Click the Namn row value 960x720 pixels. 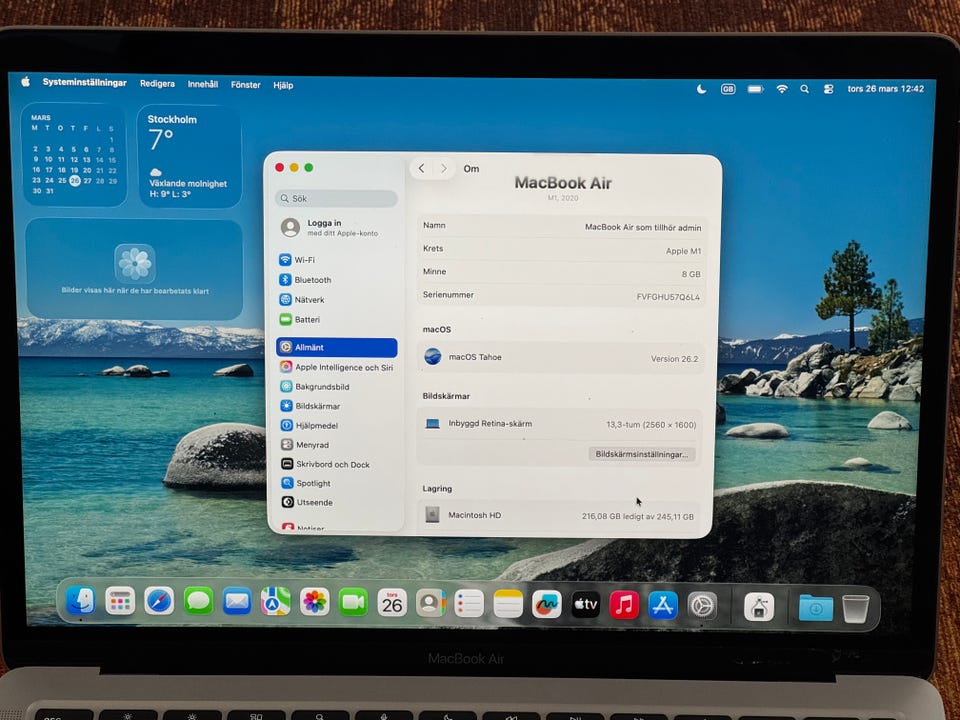click(x=643, y=227)
